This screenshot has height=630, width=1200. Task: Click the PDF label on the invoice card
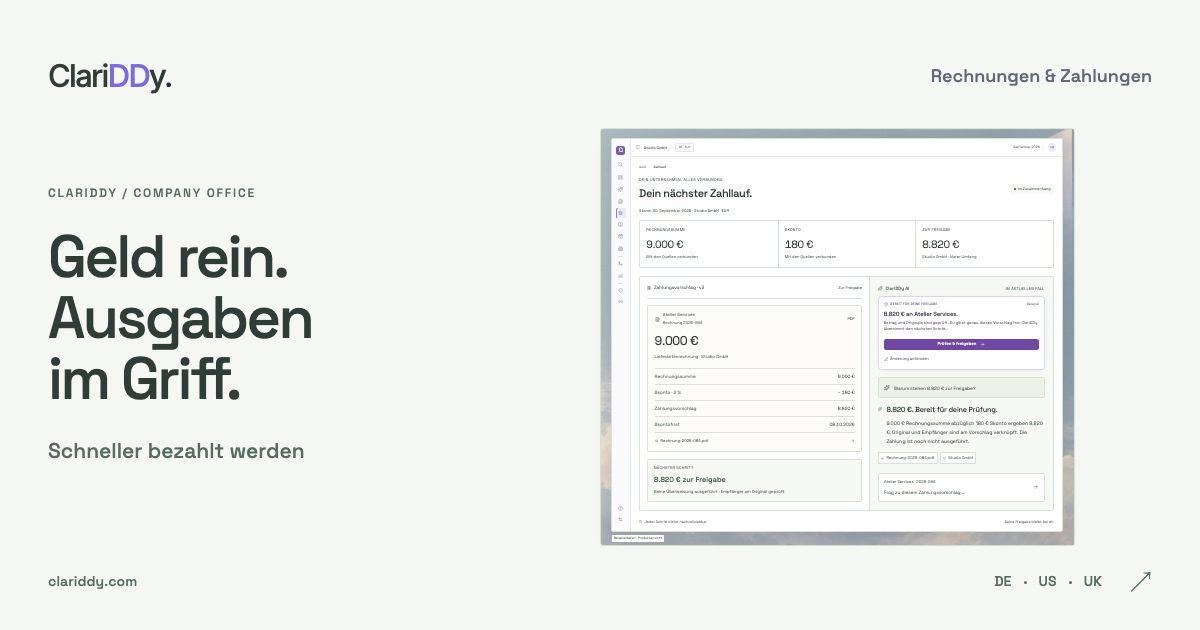point(851,319)
